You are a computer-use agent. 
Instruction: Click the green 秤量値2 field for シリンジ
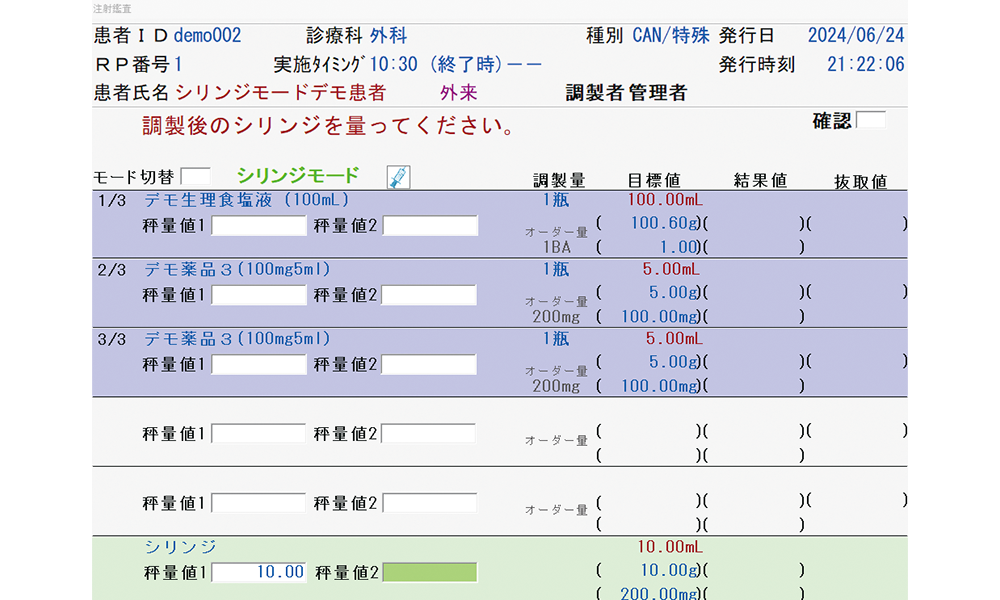pos(430,573)
